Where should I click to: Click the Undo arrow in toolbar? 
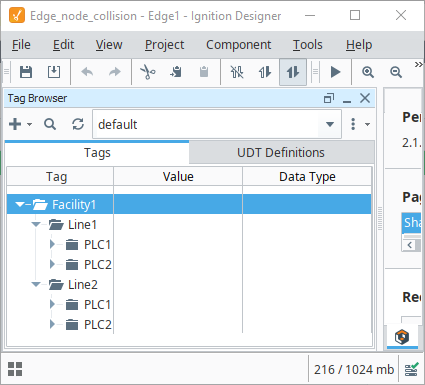[x=87, y=72]
